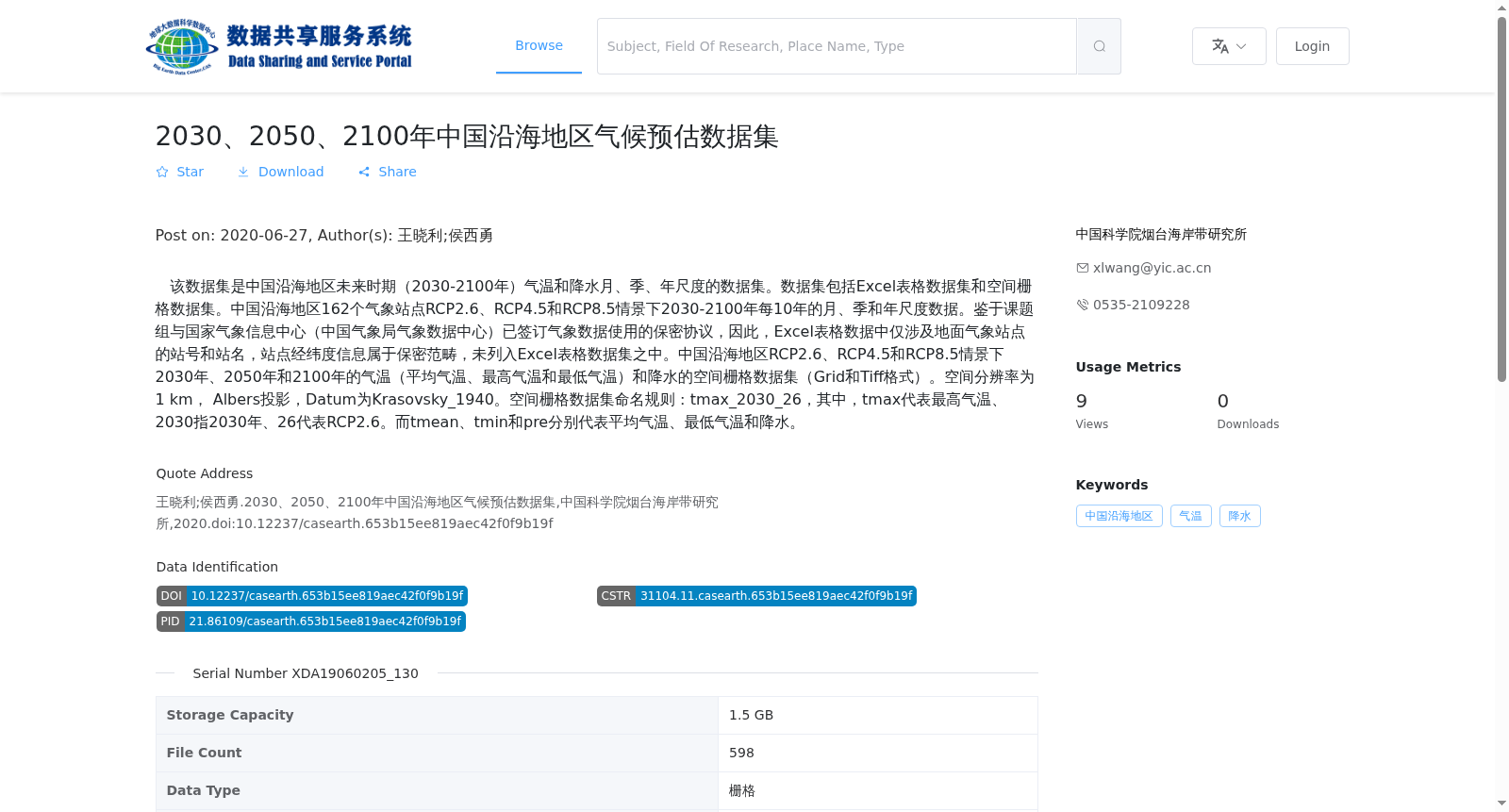Focus the subject search input field

[837, 46]
